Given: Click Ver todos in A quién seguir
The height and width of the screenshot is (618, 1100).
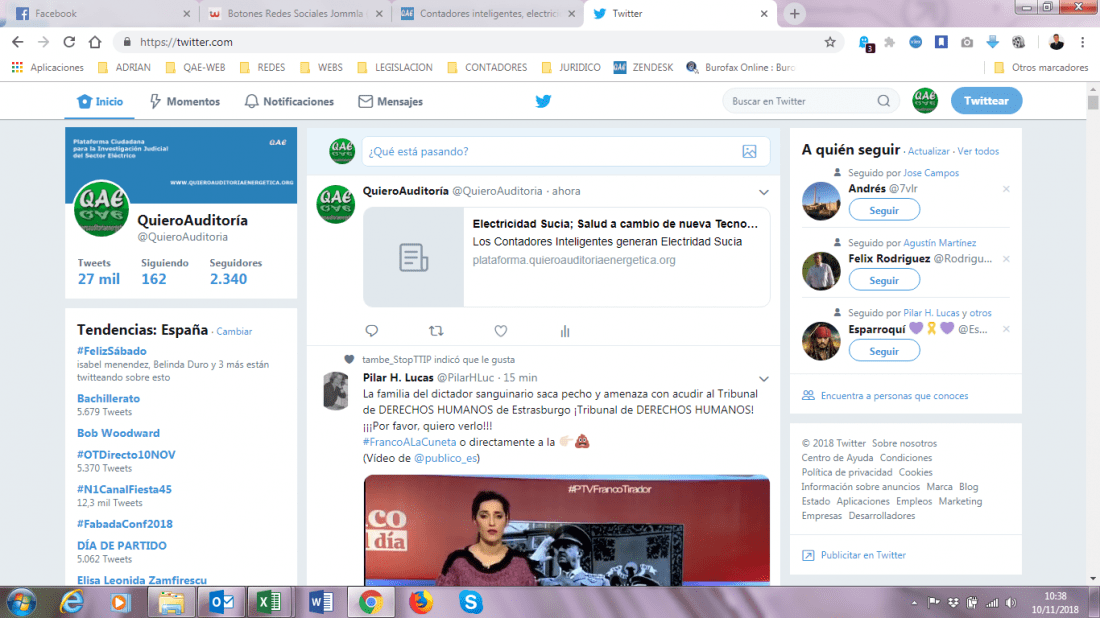Looking at the screenshot, I should point(978,151).
